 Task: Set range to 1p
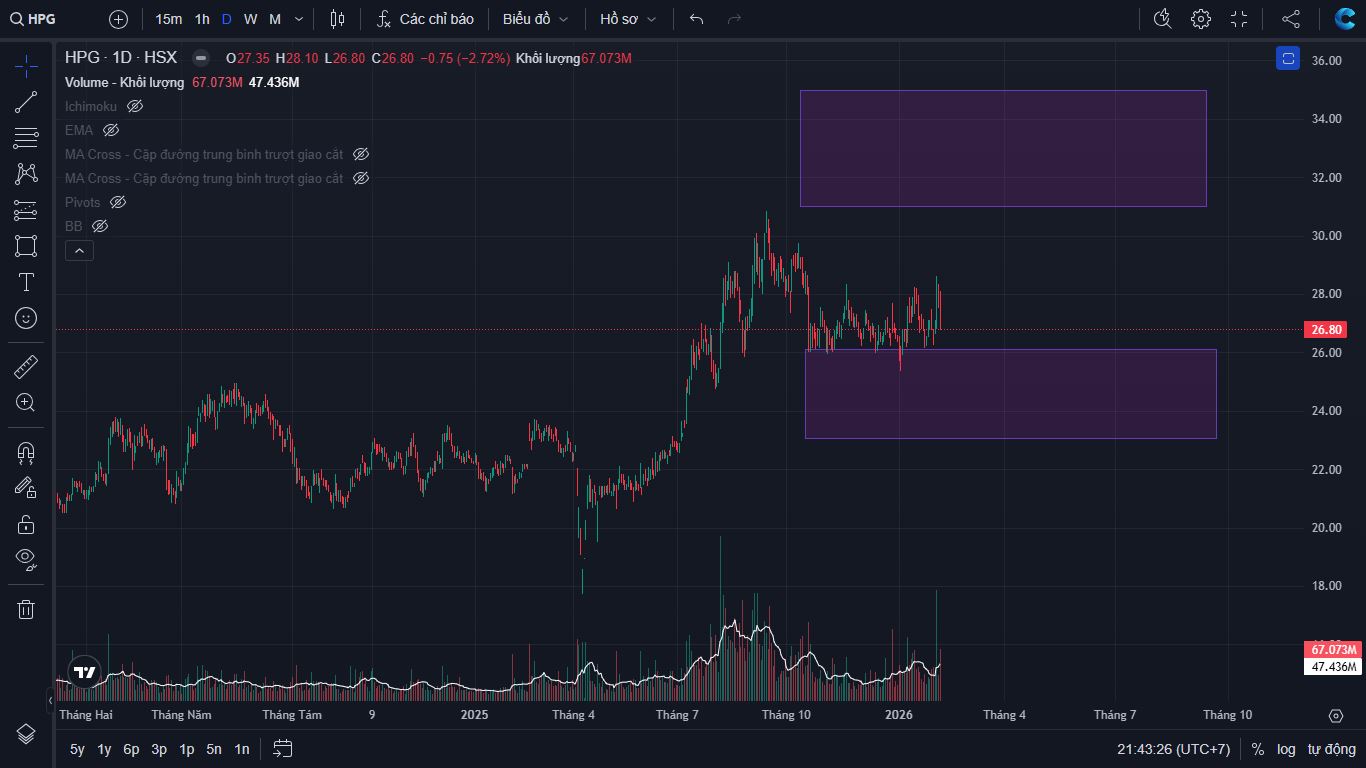(186, 749)
